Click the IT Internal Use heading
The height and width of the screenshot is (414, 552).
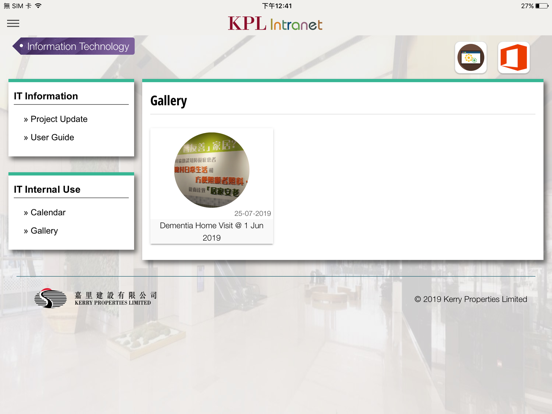tap(47, 189)
